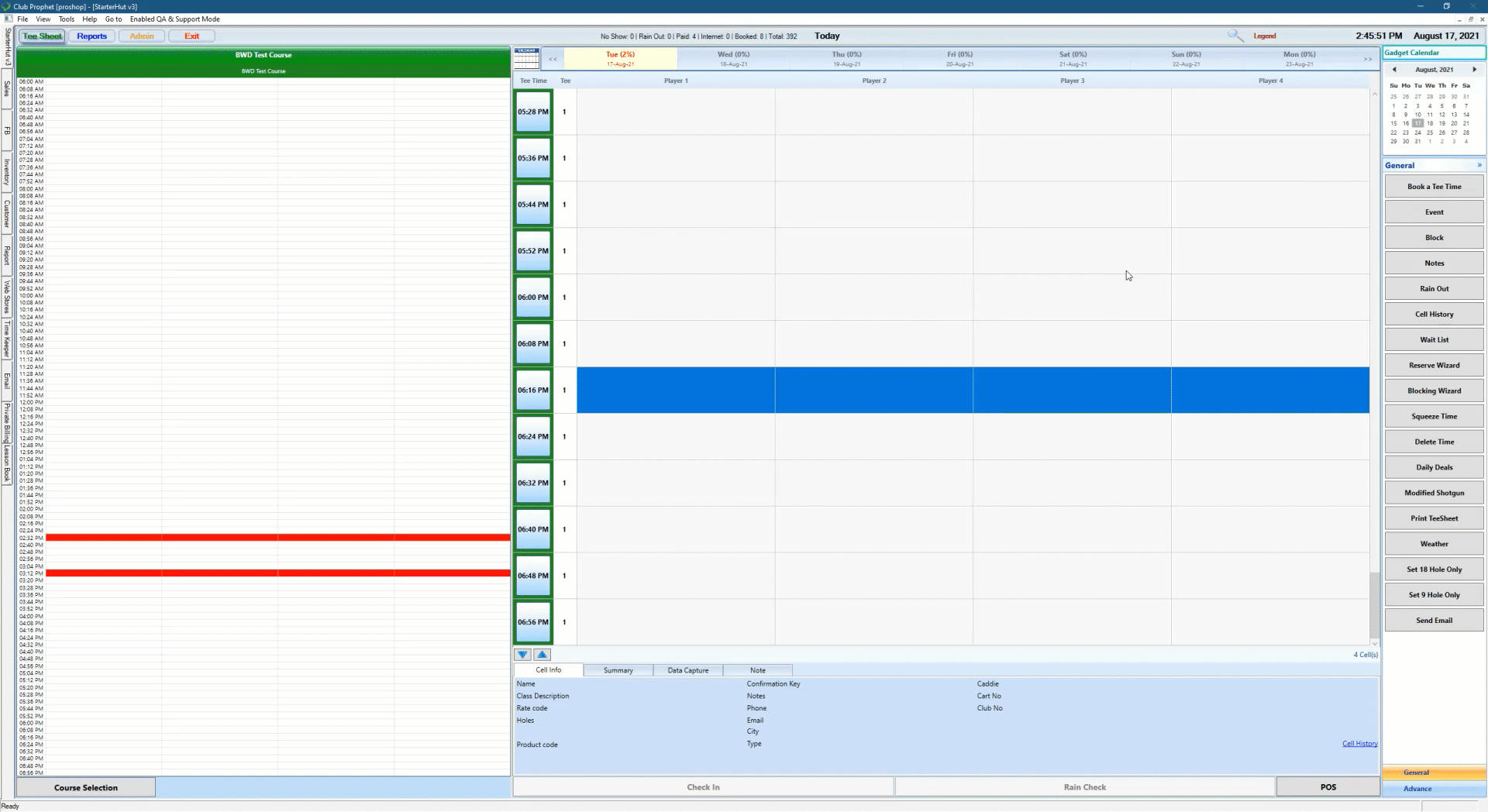Click the magnifier search icon near Legend

click(x=1235, y=36)
